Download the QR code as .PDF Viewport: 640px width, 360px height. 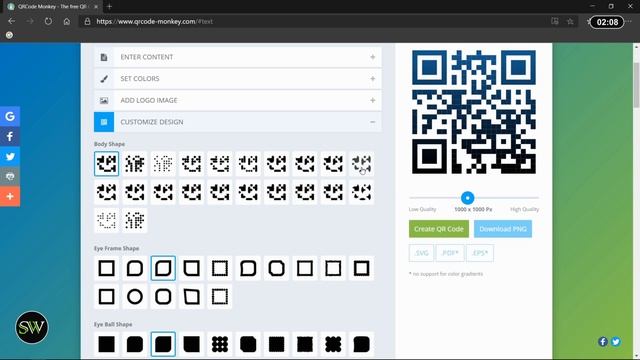point(450,253)
